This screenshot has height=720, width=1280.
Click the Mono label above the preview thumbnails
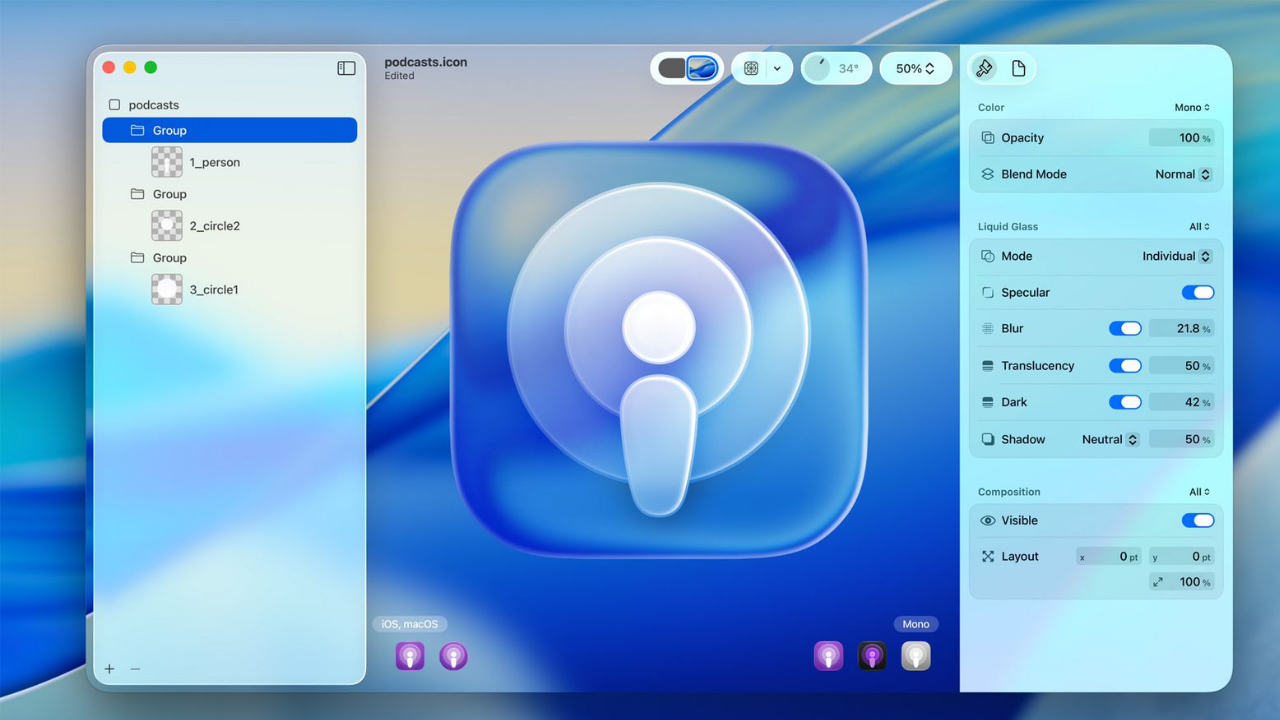click(916, 624)
